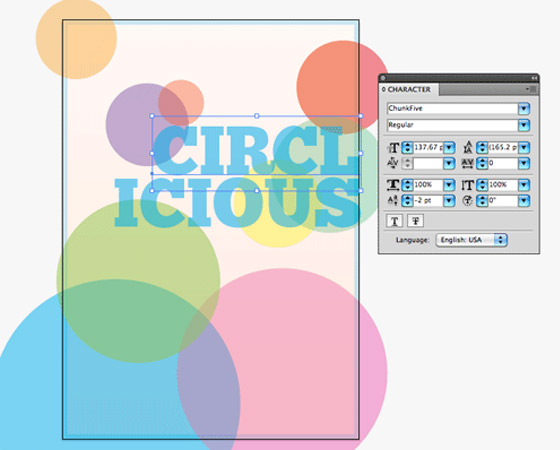Click the tracking field showing 0

pos(503,163)
